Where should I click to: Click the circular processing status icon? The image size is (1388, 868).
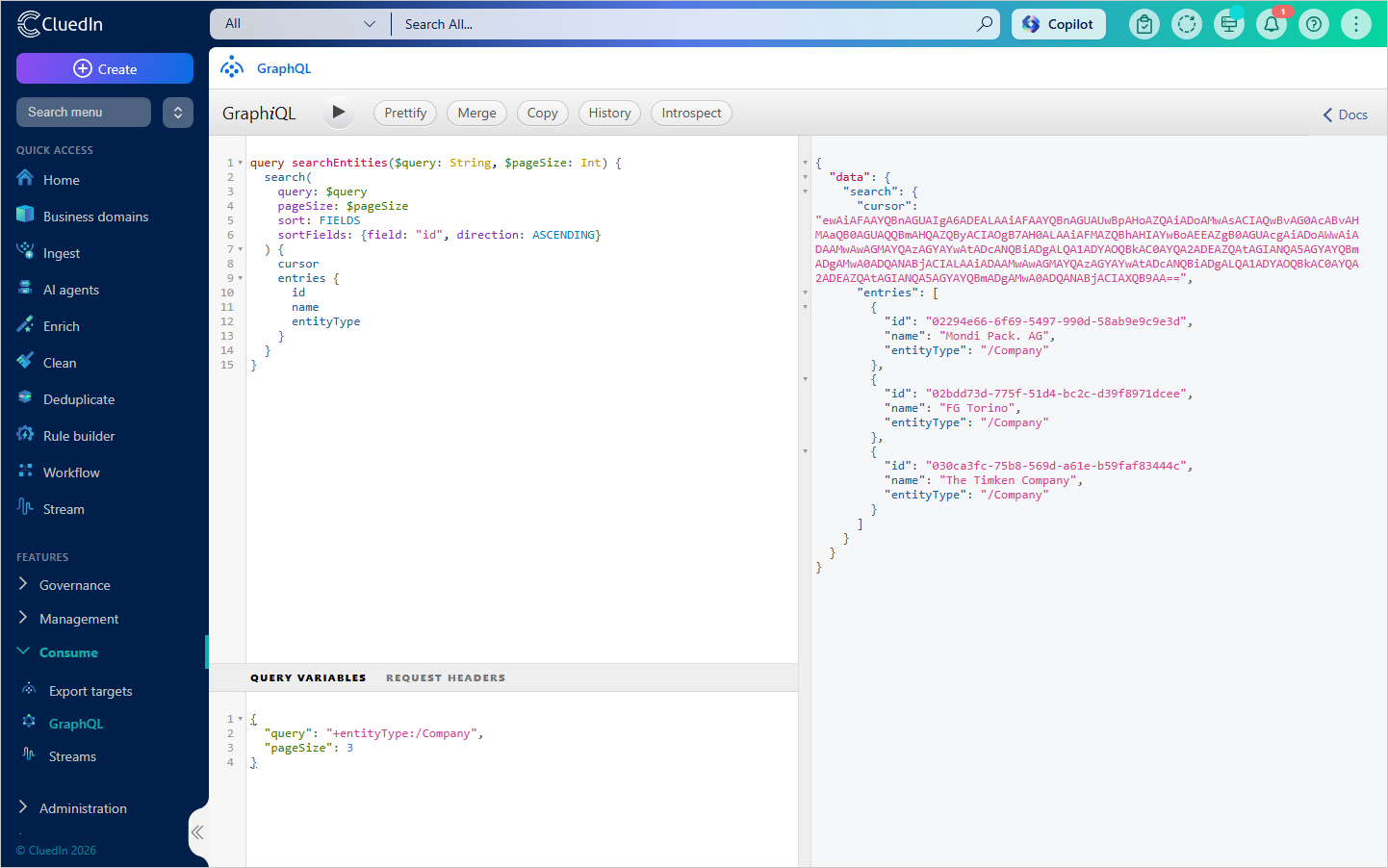click(x=1187, y=24)
